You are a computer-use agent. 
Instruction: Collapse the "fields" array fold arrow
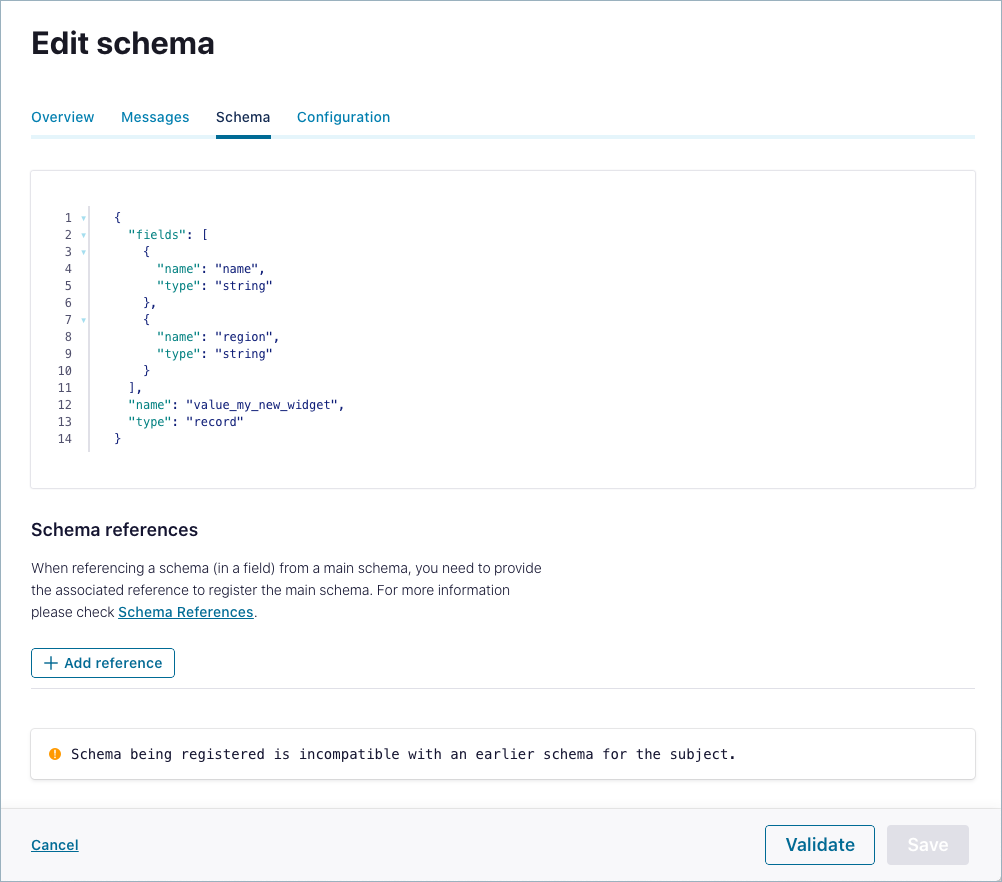point(83,235)
